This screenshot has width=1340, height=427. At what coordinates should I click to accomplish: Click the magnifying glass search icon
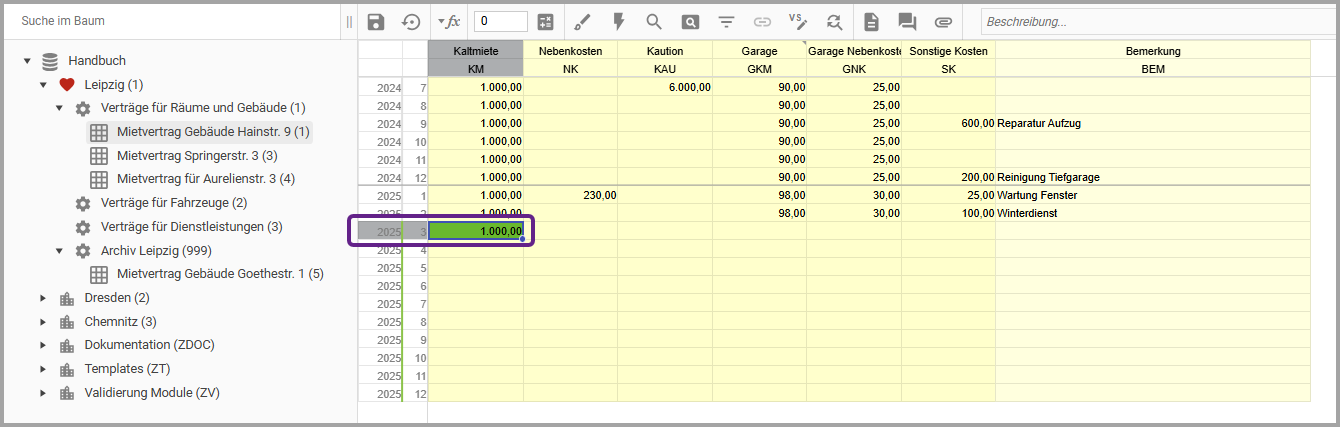pos(654,21)
